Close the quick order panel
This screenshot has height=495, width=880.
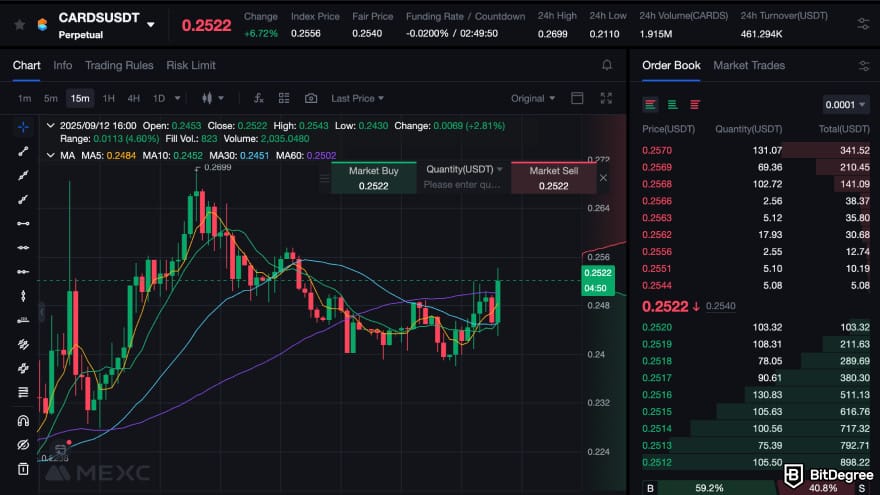tap(603, 178)
